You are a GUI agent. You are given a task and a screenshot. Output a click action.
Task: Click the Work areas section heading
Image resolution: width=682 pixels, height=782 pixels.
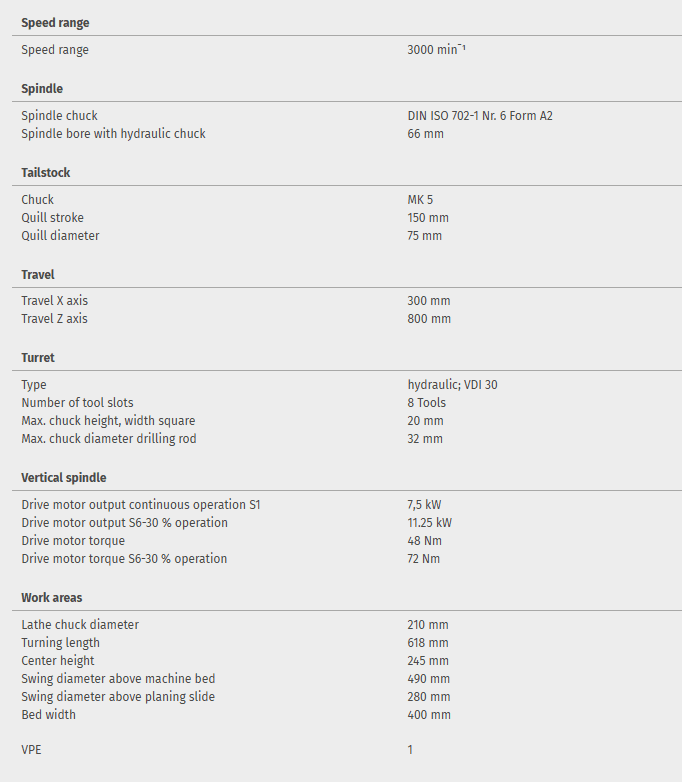click(52, 598)
